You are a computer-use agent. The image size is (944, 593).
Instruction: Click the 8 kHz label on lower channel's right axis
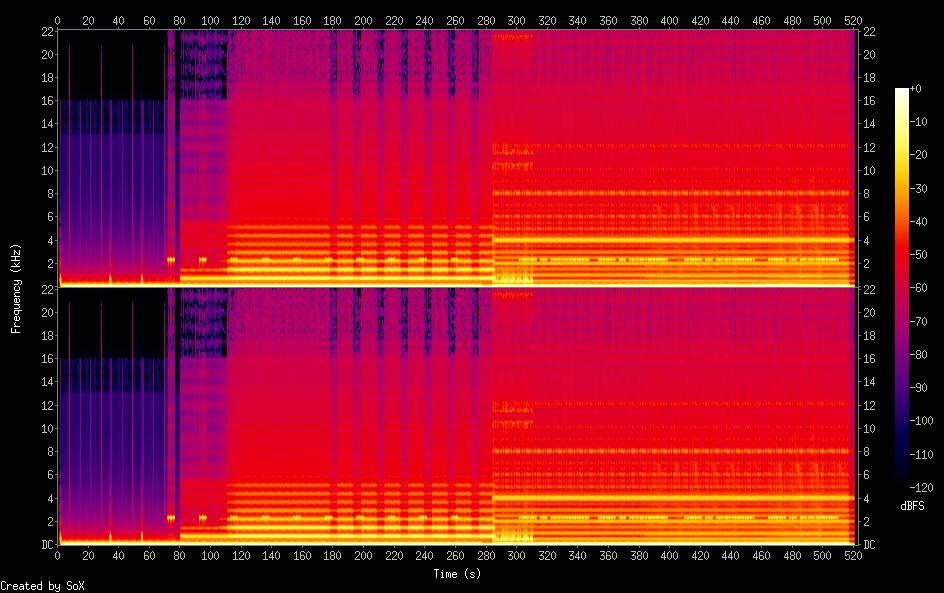click(x=867, y=452)
